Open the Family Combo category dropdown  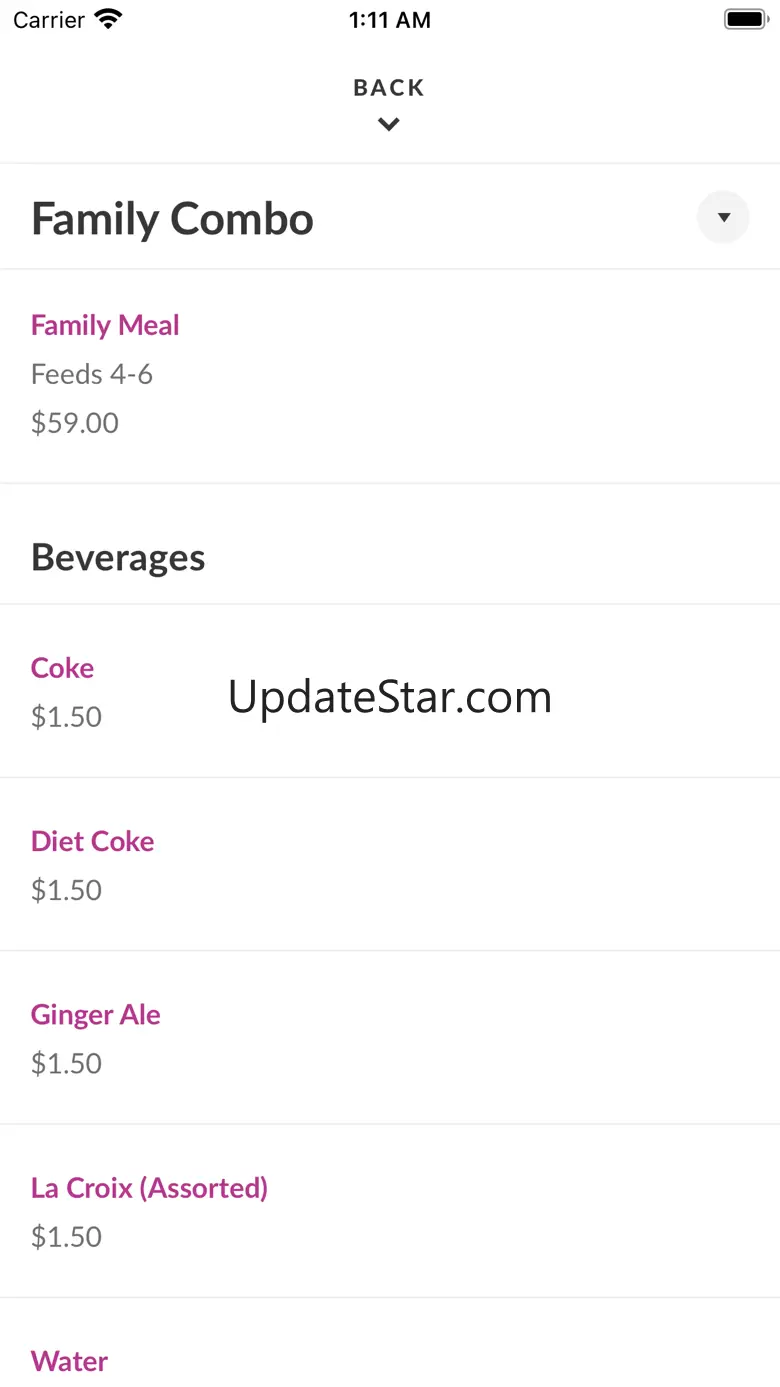tap(723, 217)
